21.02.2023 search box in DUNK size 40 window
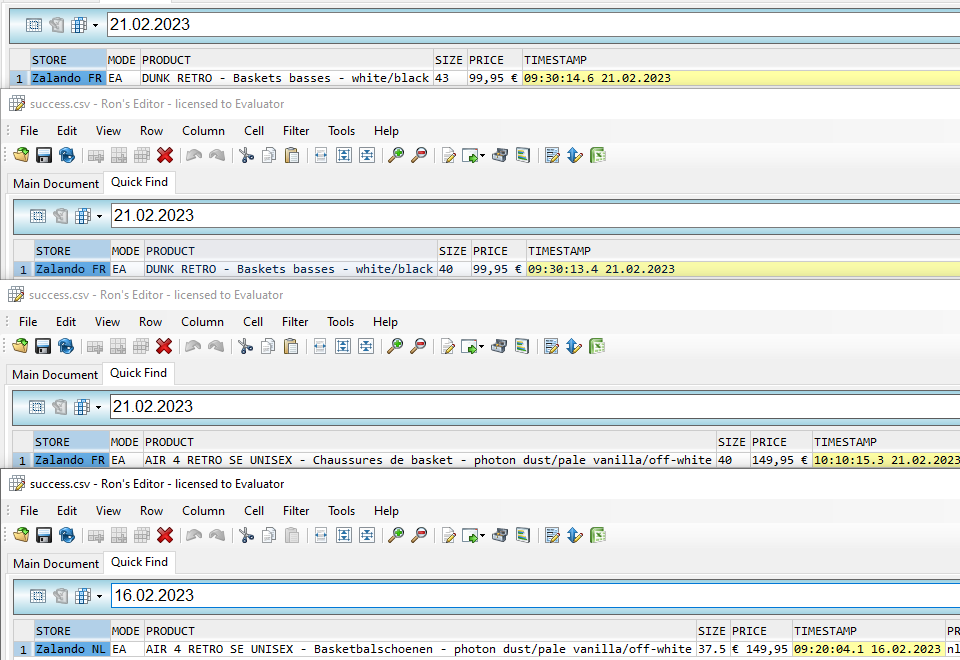960x660 pixels. [x=535, y=216]
